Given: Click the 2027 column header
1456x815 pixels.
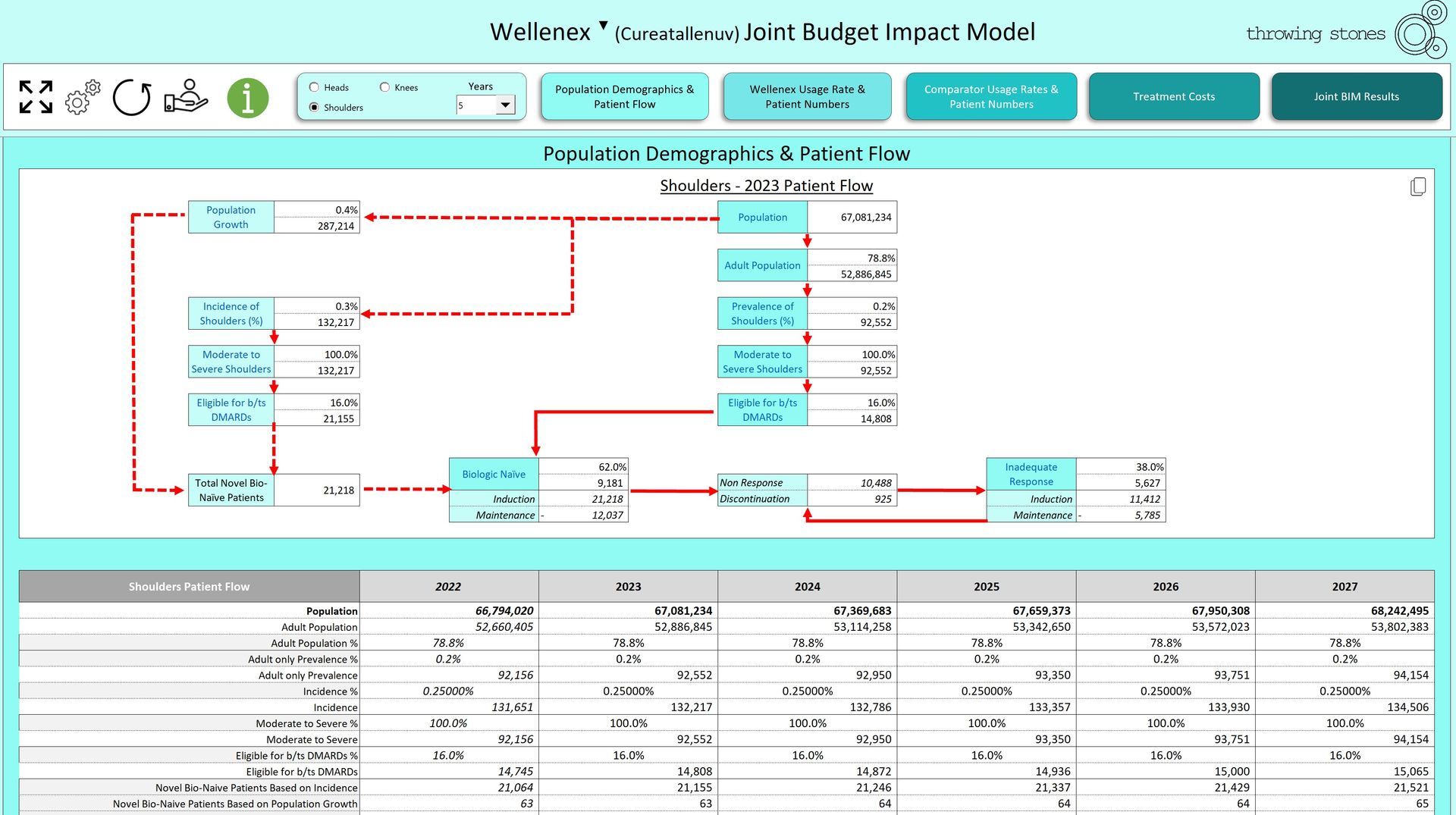Looking at the screenshot, I should click(1345, 587).
